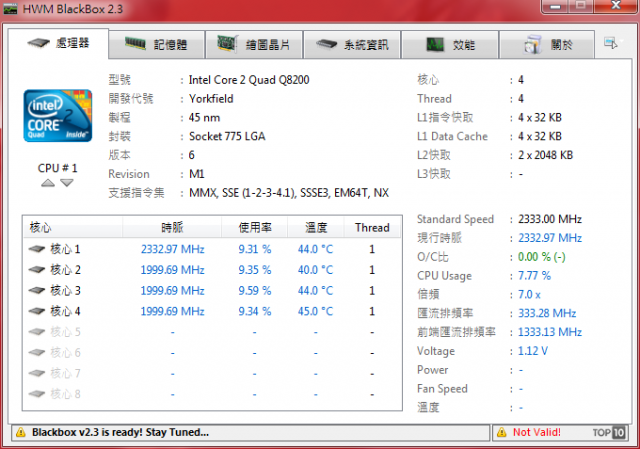Click the Intel Core 2 Quad Q8200 text
The height and width of the screenshot is (449, 640).
[249, 80]
